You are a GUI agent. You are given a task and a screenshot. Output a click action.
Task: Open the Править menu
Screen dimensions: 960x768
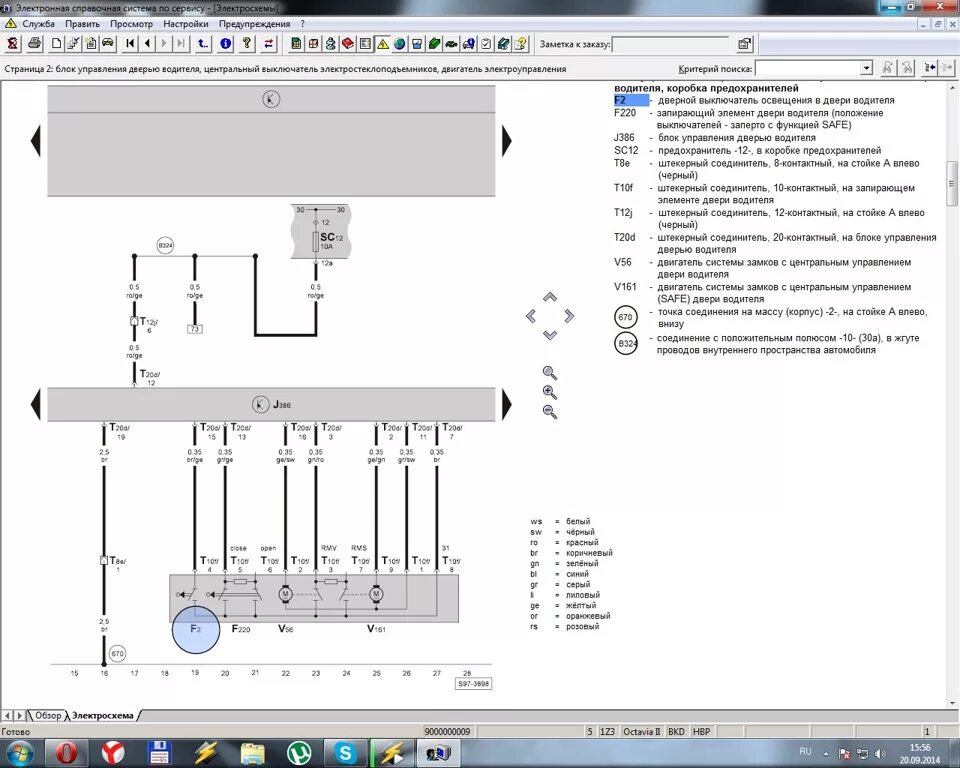[82, 24]
